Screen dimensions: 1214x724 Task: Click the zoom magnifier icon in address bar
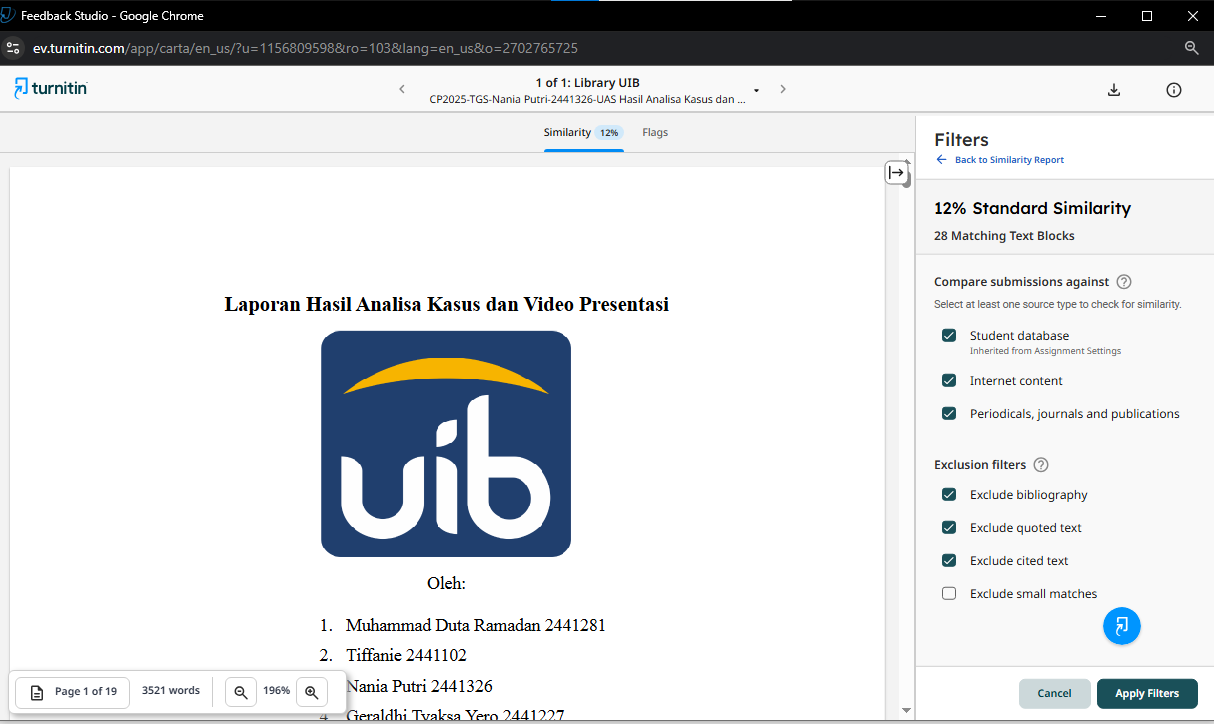pyautogui.click(x=1191, y=48)
